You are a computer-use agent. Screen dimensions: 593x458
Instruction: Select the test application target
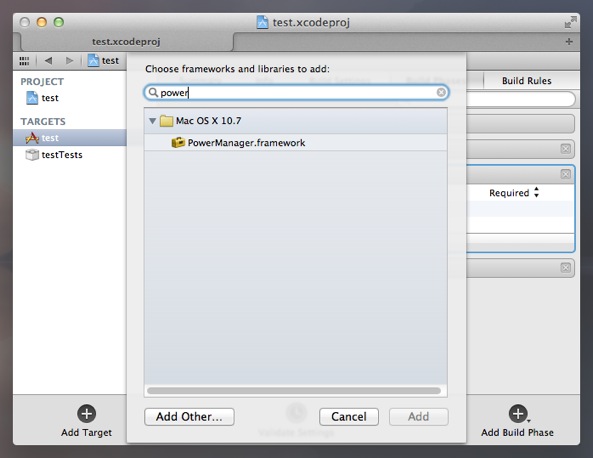pos(70,138)
